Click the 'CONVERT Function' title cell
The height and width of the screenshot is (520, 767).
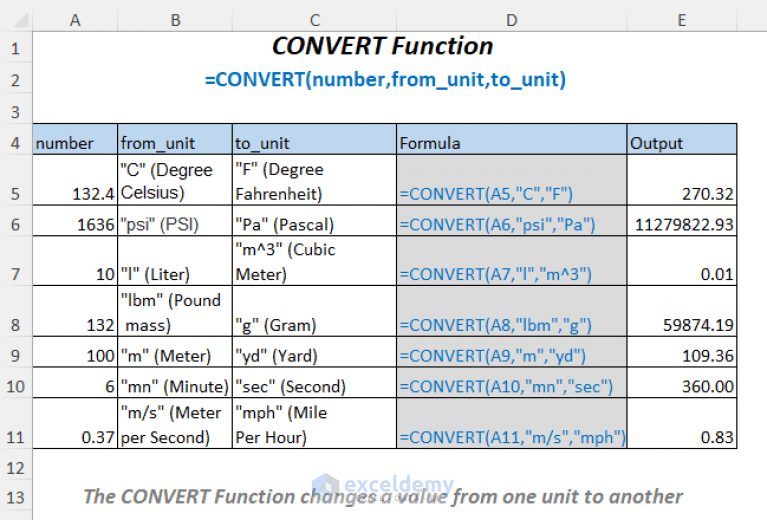[x=383, y=46]
